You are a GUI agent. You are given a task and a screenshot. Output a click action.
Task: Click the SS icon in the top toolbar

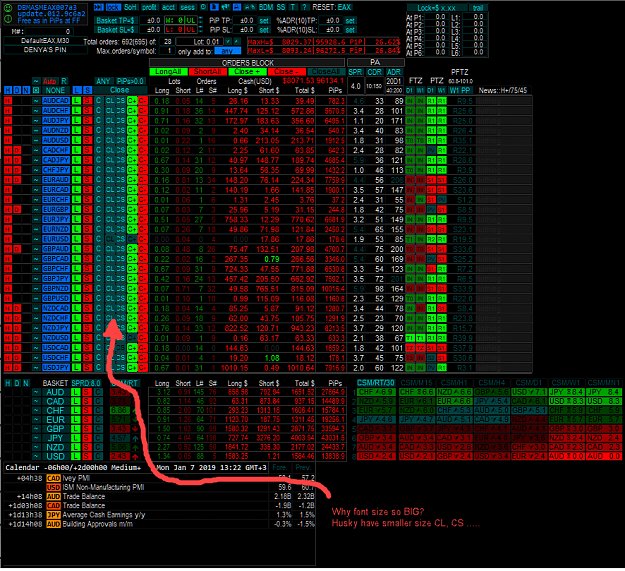tap(281, 7)
